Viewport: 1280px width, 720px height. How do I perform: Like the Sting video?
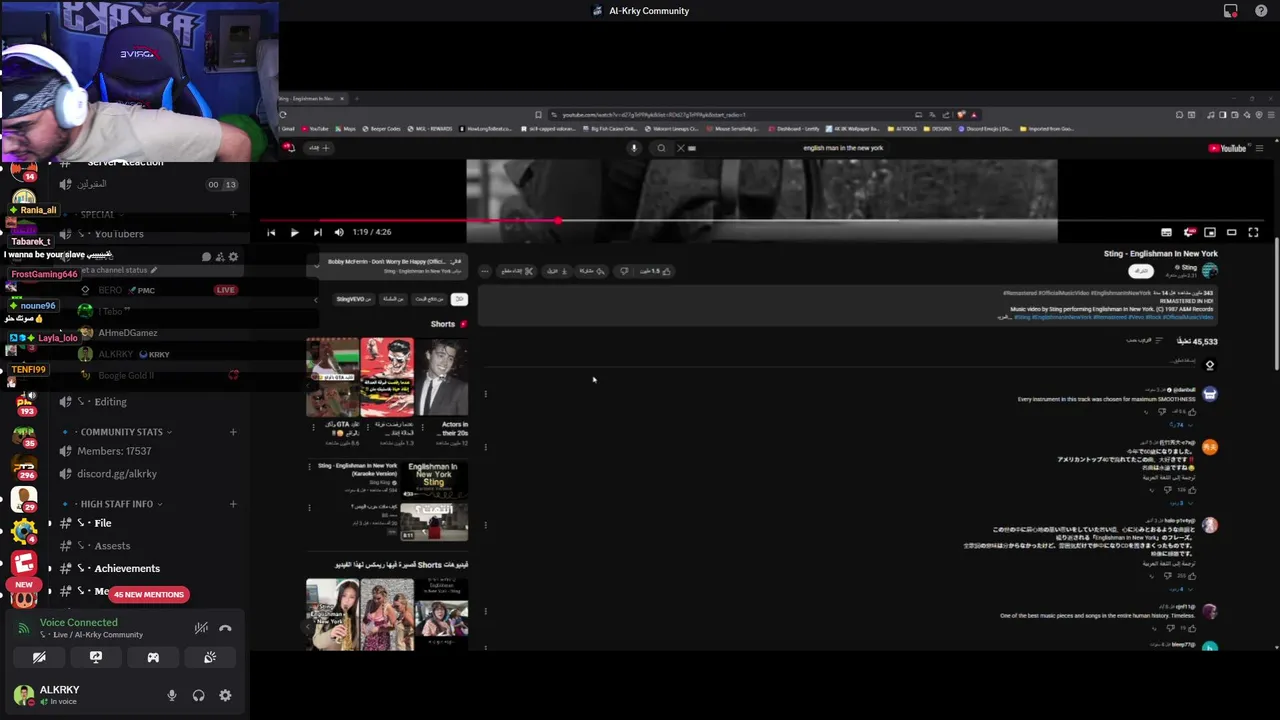tap(656, 271)
